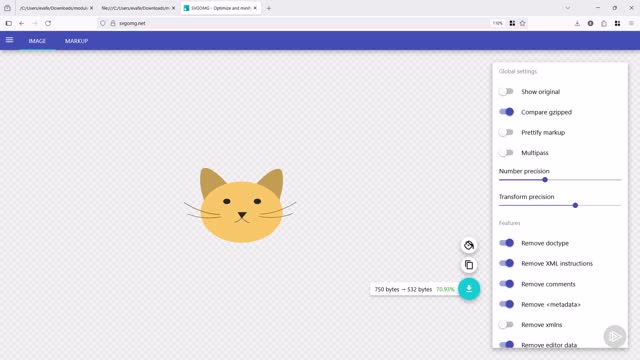This screenshot has height=360, width=640.
Task: Go back with the browser back arrow
Action: click(x=22, y=23)
